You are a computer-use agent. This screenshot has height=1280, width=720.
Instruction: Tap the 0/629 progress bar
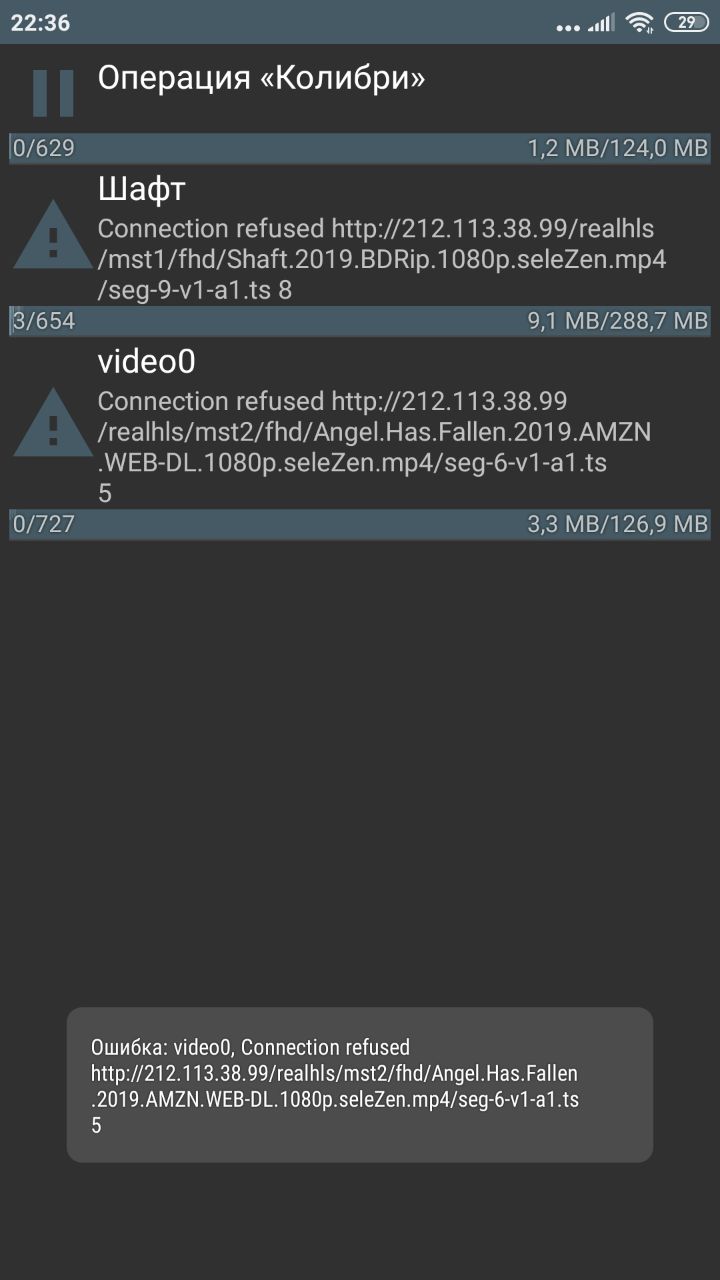pos(360,148)
